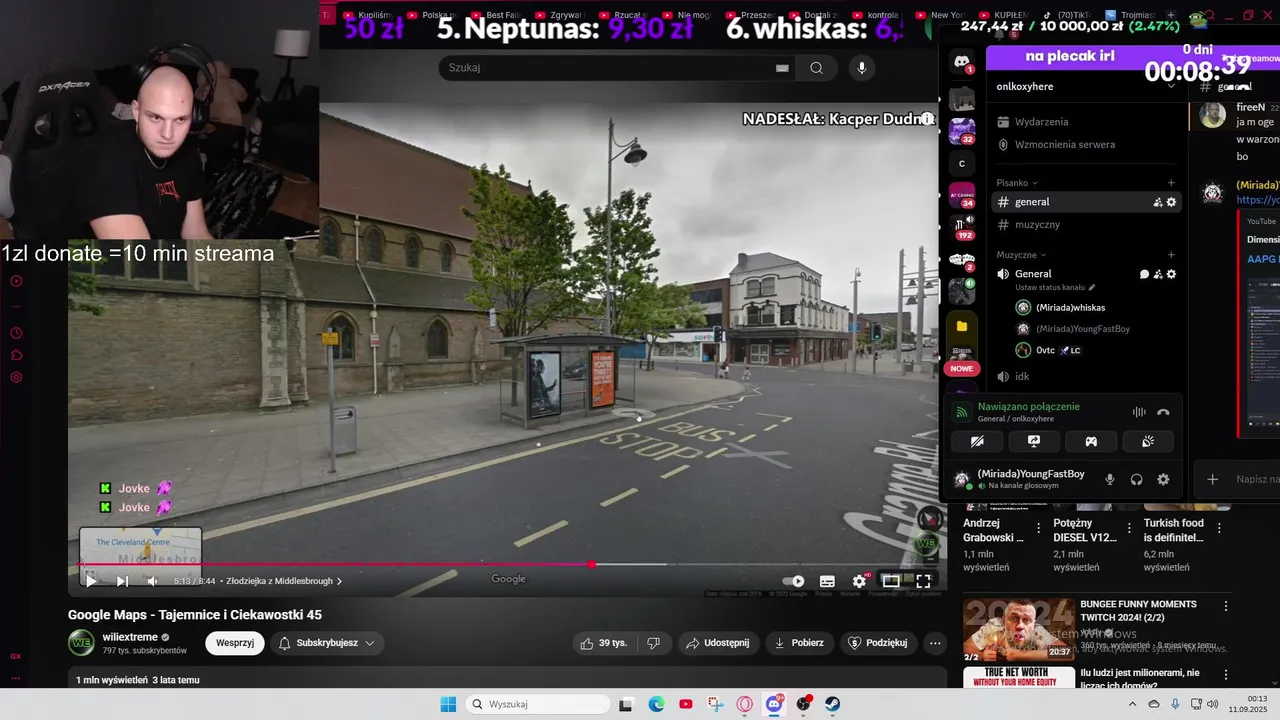Start voice search with microphone
This screenshot has width=1280, height=720.
pos(862,68)
